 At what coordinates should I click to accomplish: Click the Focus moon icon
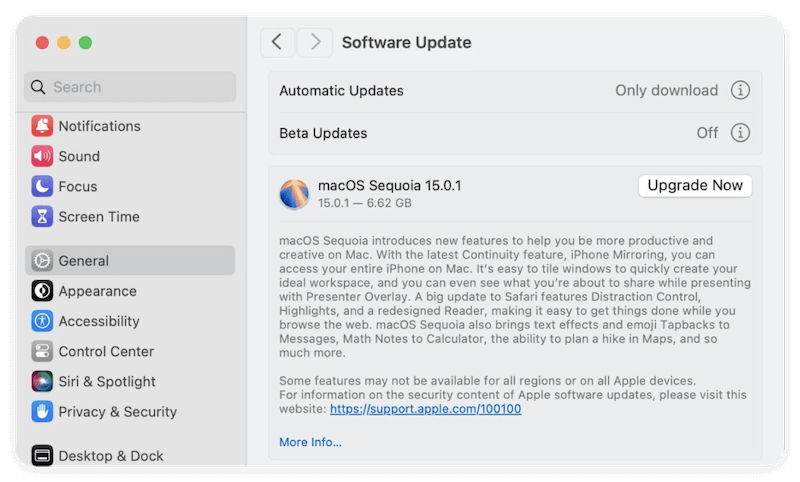coord(42,186)
